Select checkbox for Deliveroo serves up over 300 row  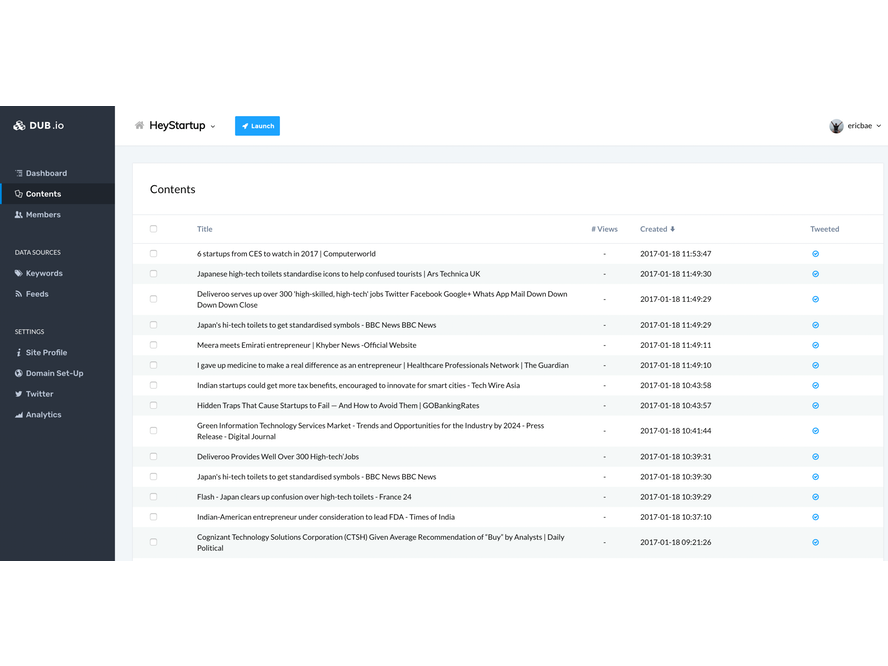pyautogui.click(x=153, y=299)
